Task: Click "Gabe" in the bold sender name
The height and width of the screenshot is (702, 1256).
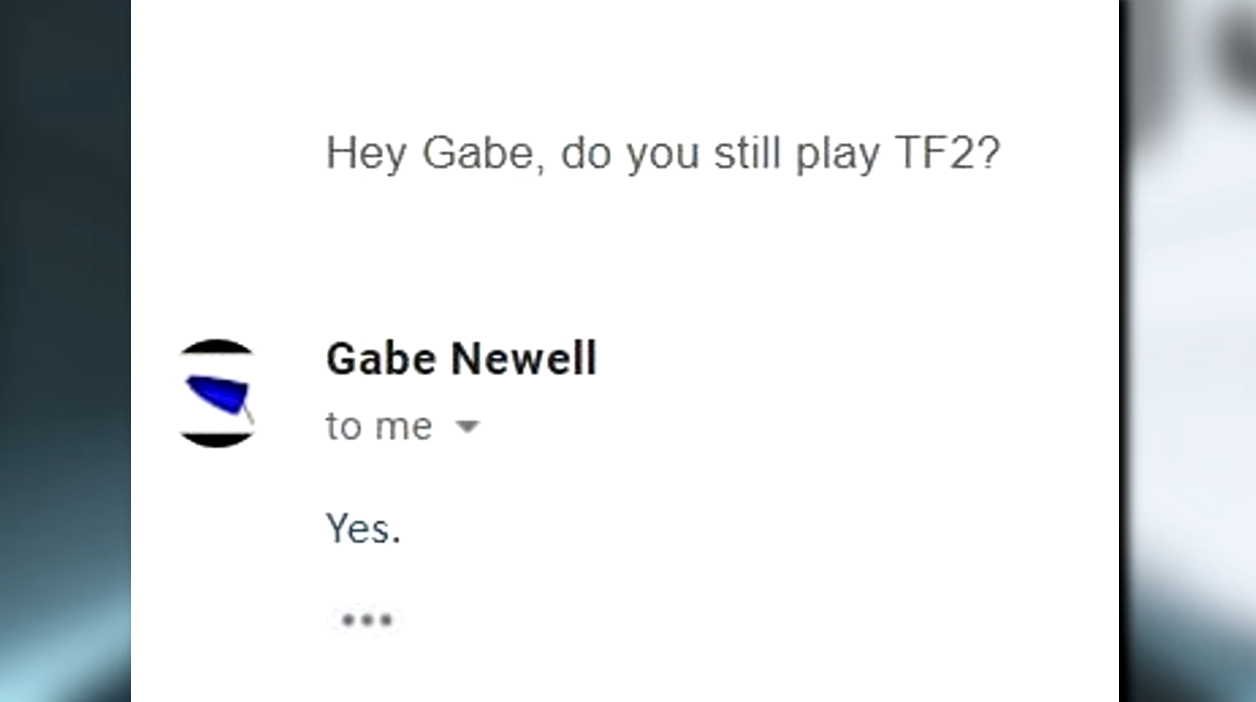Action: (382, 359)
